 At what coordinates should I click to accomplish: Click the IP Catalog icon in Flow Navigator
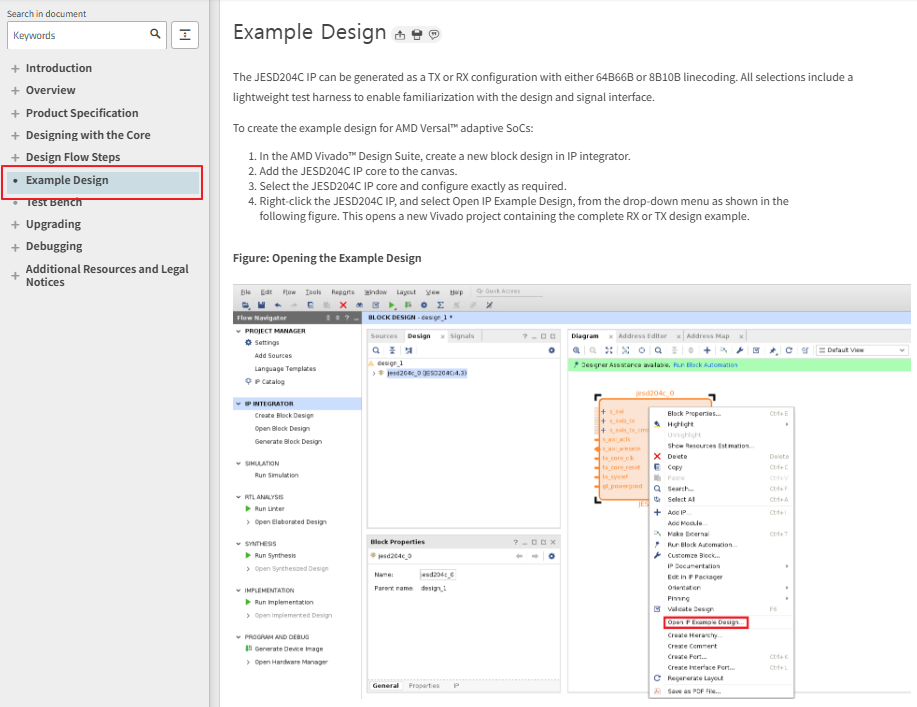point(249,381)
